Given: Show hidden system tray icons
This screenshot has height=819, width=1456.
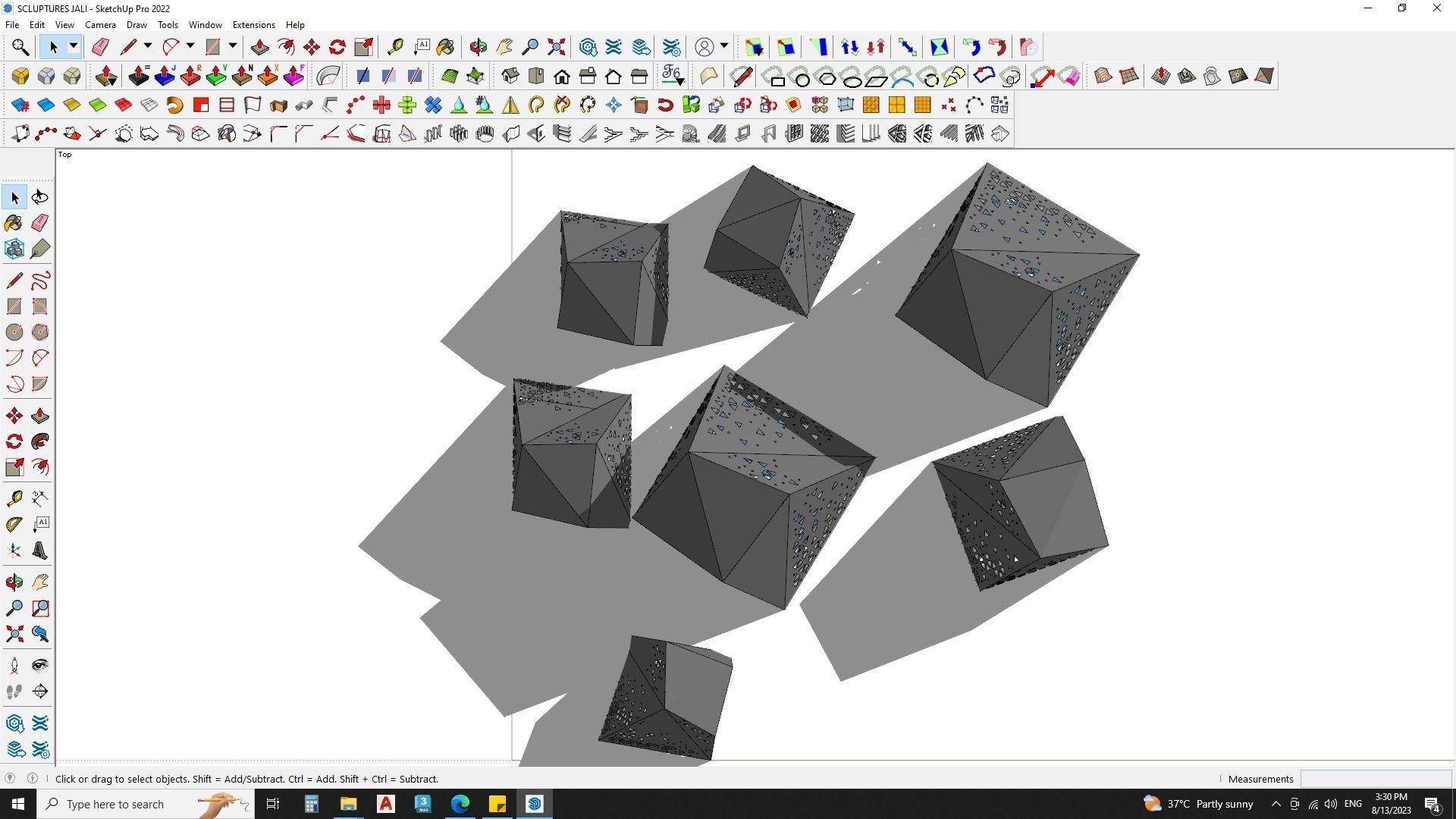Looking at the screenshot, I should (1276, 804).
